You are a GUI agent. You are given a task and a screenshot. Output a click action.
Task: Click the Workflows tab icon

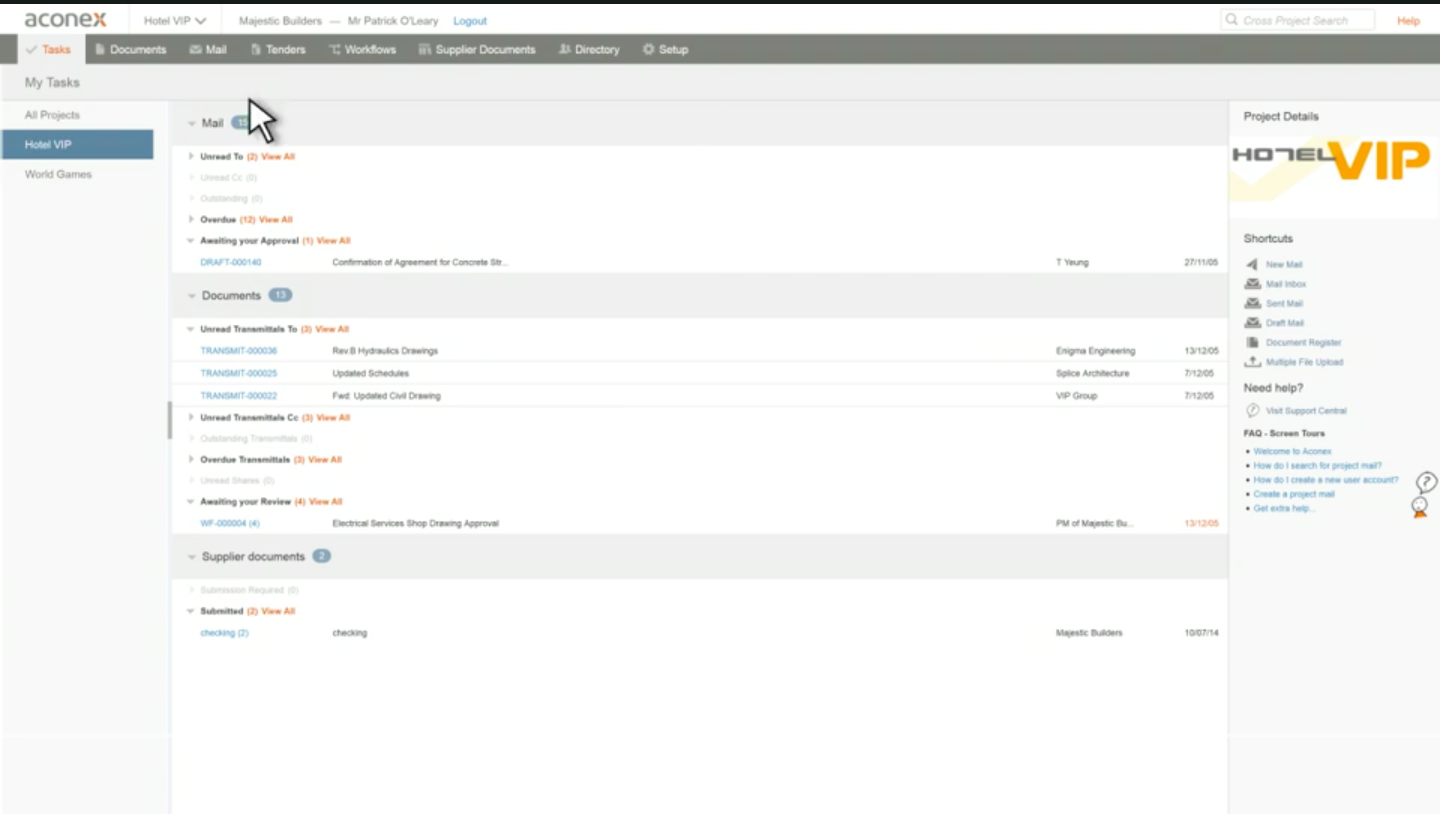[x=335, y=49]
